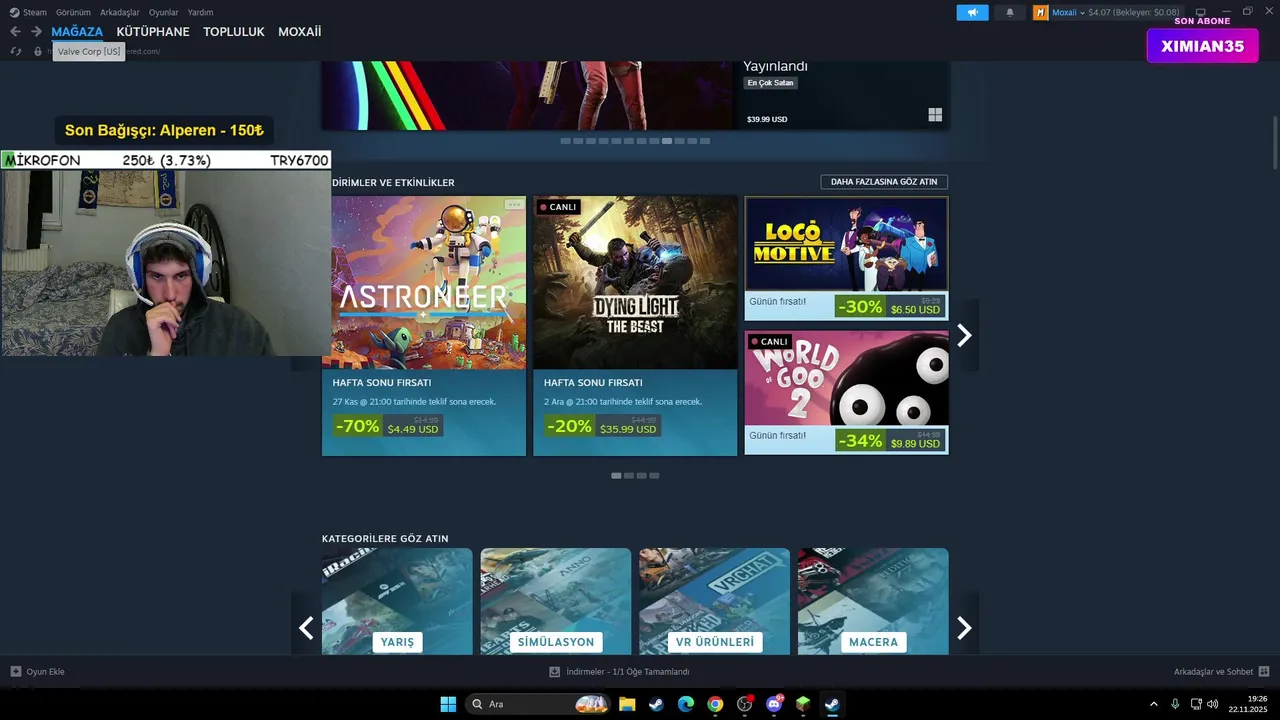The width and height of the screenshot is (1280, 720).
Task: Open the Windows Start menu
Action: (448, 704)
